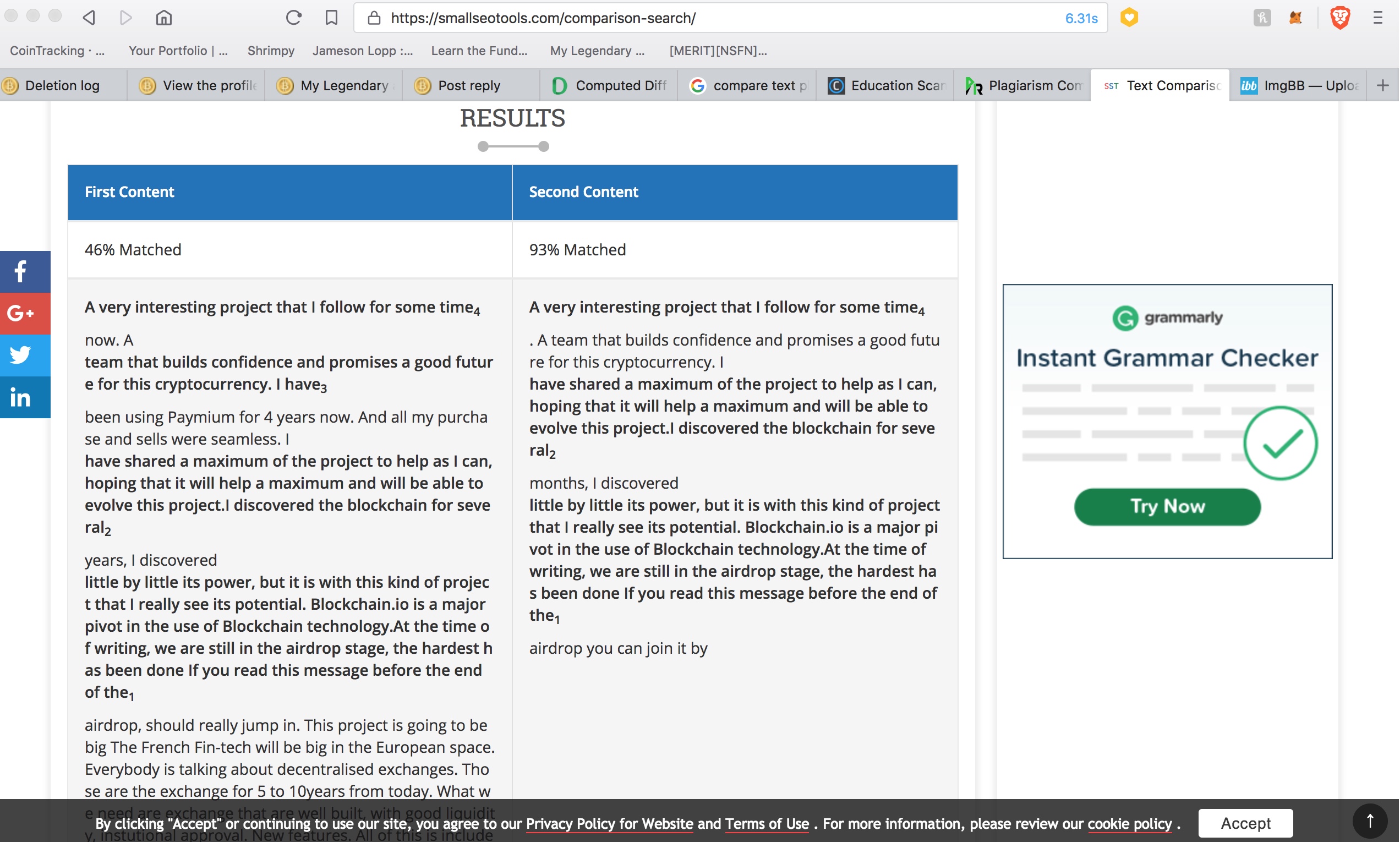Click the padlock site security icon
Screen dimensions: 1400x842
[x=374, y=18]
